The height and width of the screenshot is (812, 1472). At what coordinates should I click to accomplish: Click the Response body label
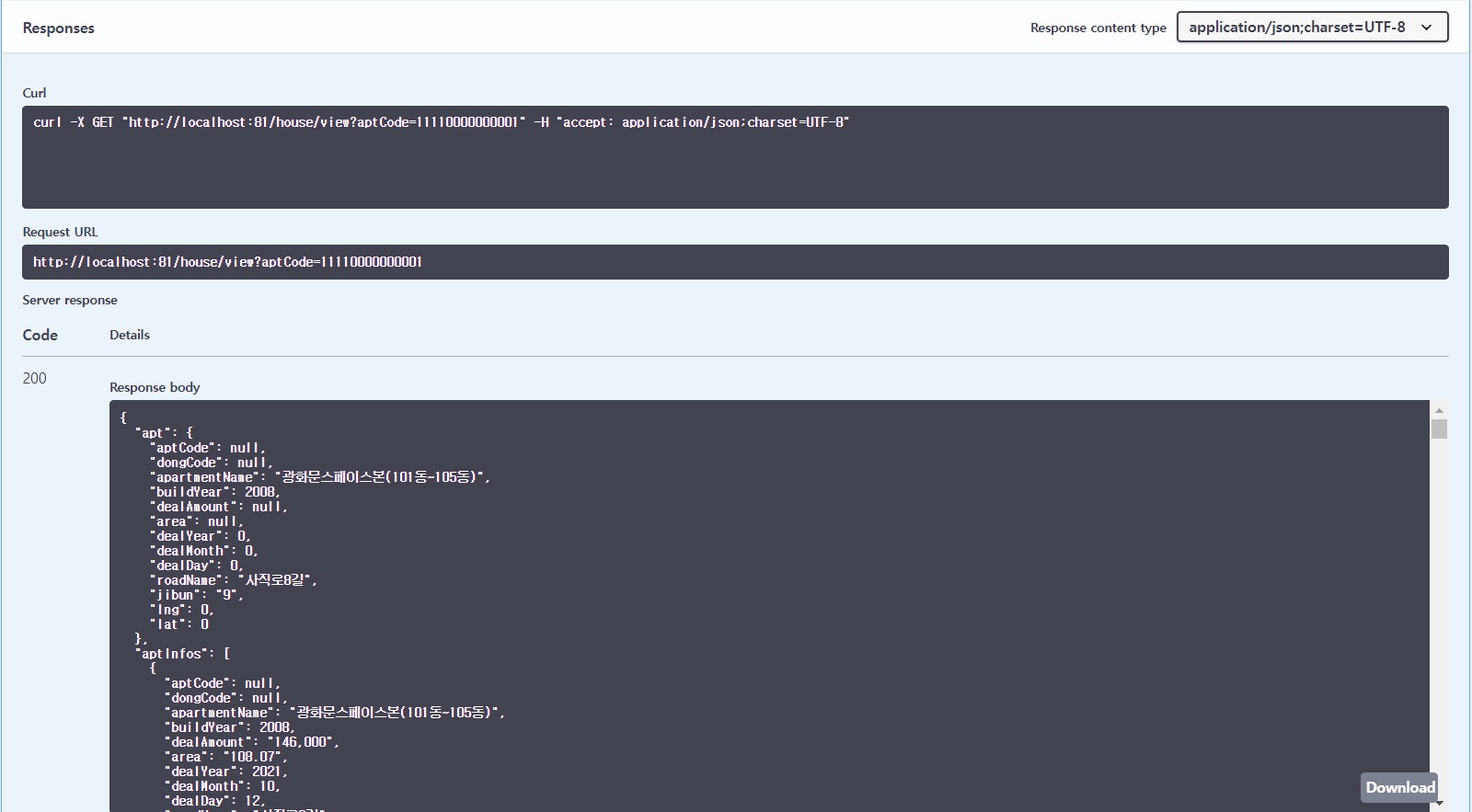pyautogui.click(x=155, y=387)
